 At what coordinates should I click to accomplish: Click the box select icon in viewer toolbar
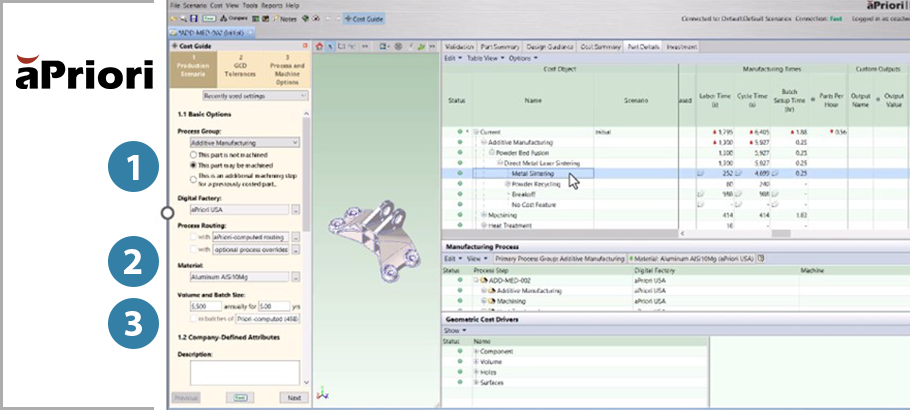click(x=341, y=46)
